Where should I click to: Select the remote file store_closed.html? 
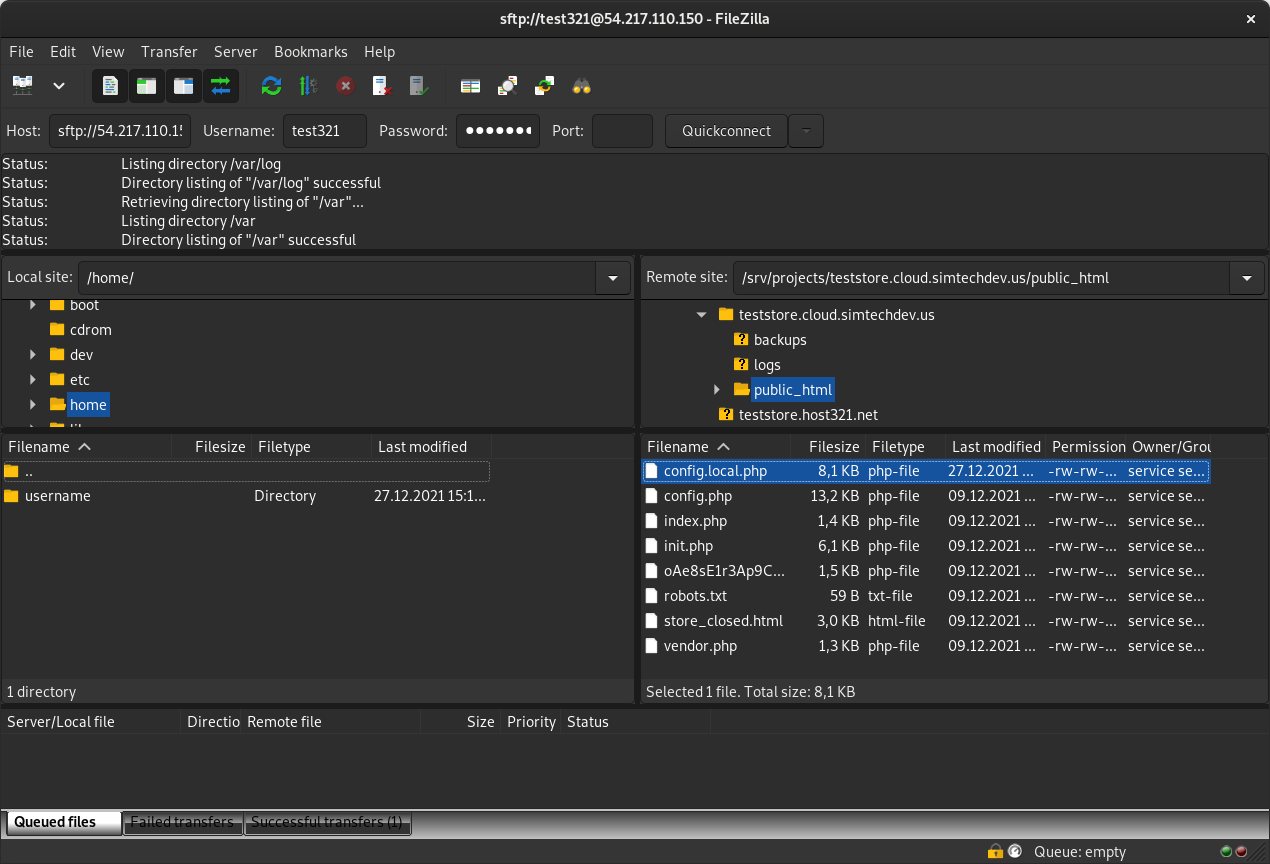926,621
